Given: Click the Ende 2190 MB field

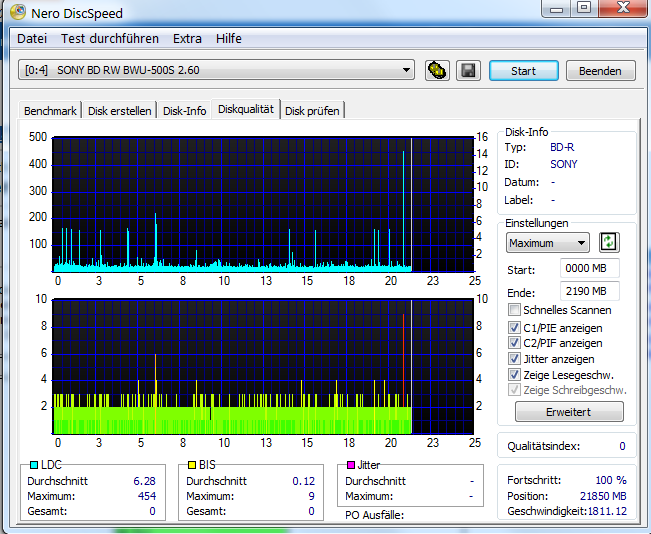Looking at the screenshot, I should tap(590, 291).
